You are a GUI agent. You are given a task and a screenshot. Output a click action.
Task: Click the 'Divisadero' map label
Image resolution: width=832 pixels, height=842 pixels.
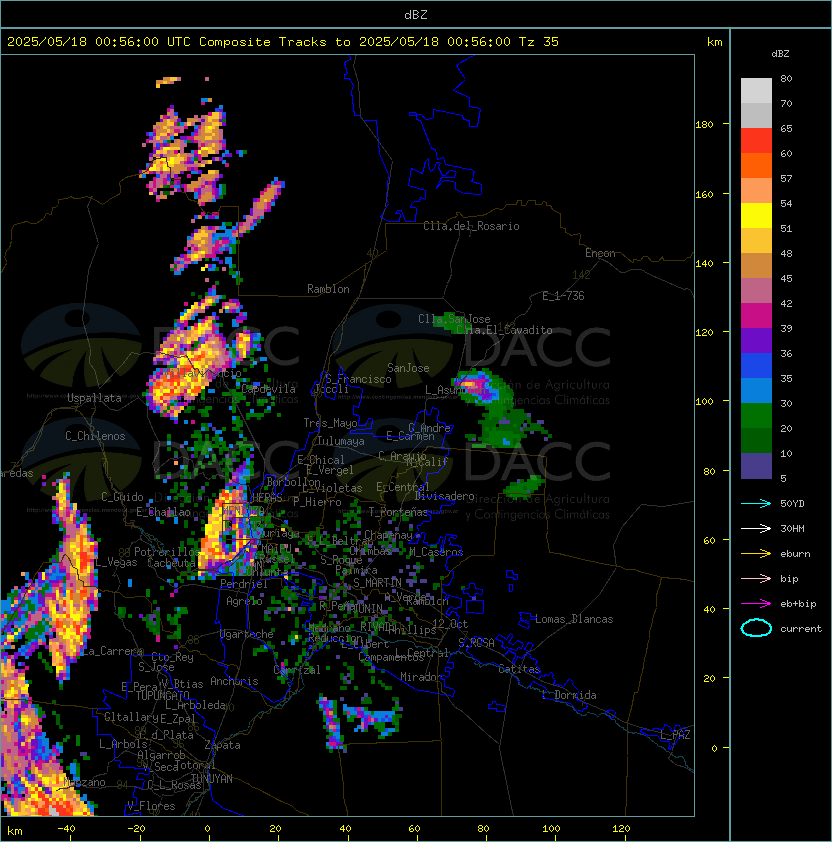pyautogui.click(x=444, y=496)
